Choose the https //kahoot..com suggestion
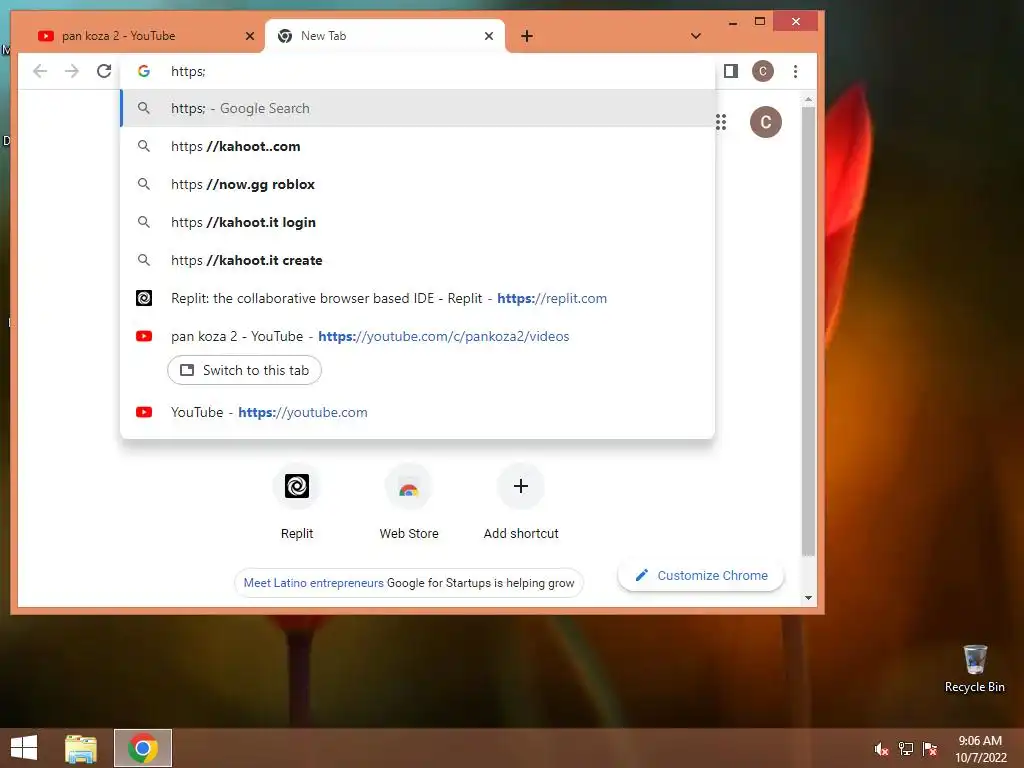 pos(418,146)
